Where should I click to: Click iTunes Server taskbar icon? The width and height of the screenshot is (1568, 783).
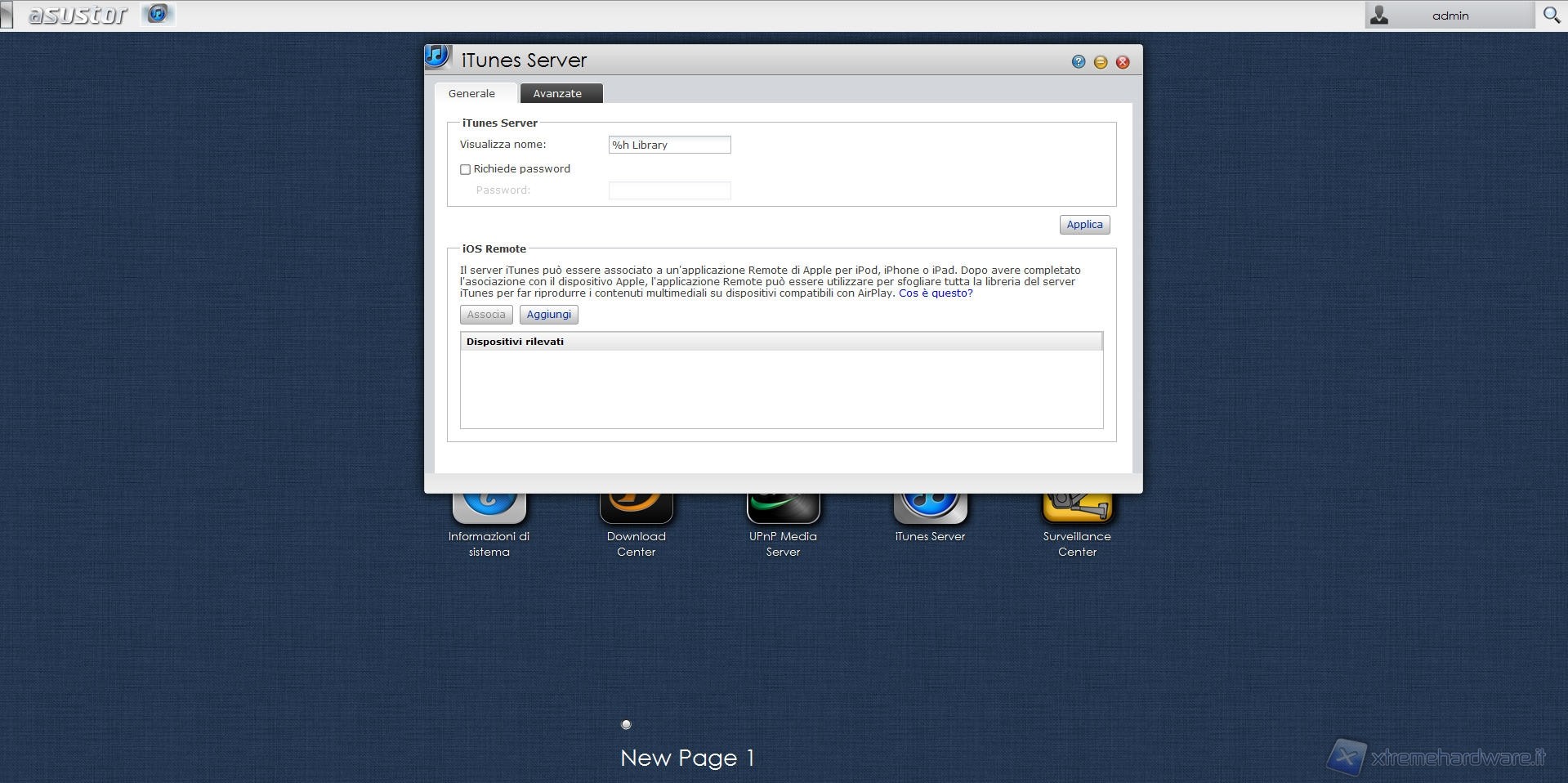click(x=158, y=14)
